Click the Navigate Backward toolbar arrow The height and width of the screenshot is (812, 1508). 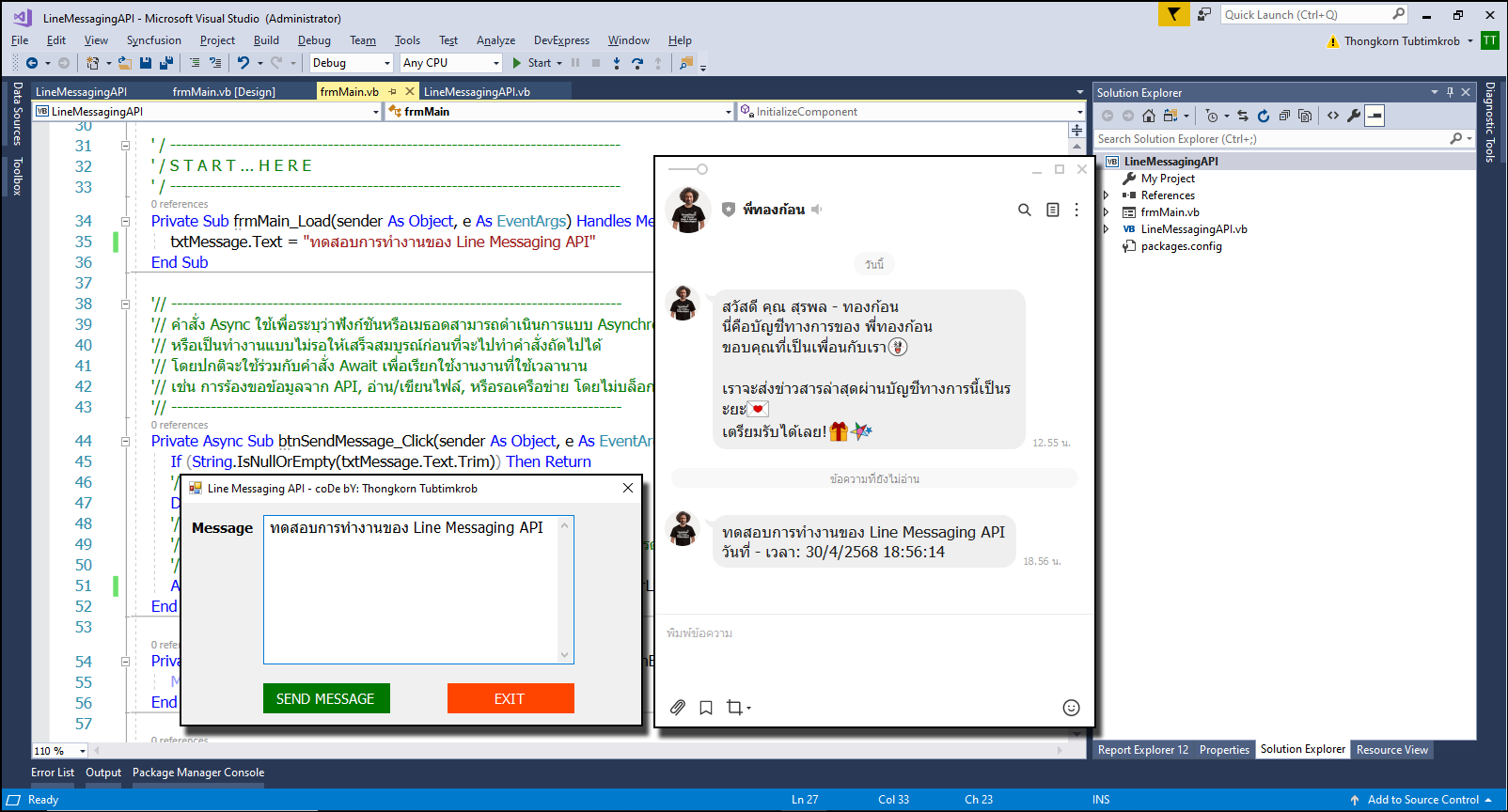(x=32, y=63)
